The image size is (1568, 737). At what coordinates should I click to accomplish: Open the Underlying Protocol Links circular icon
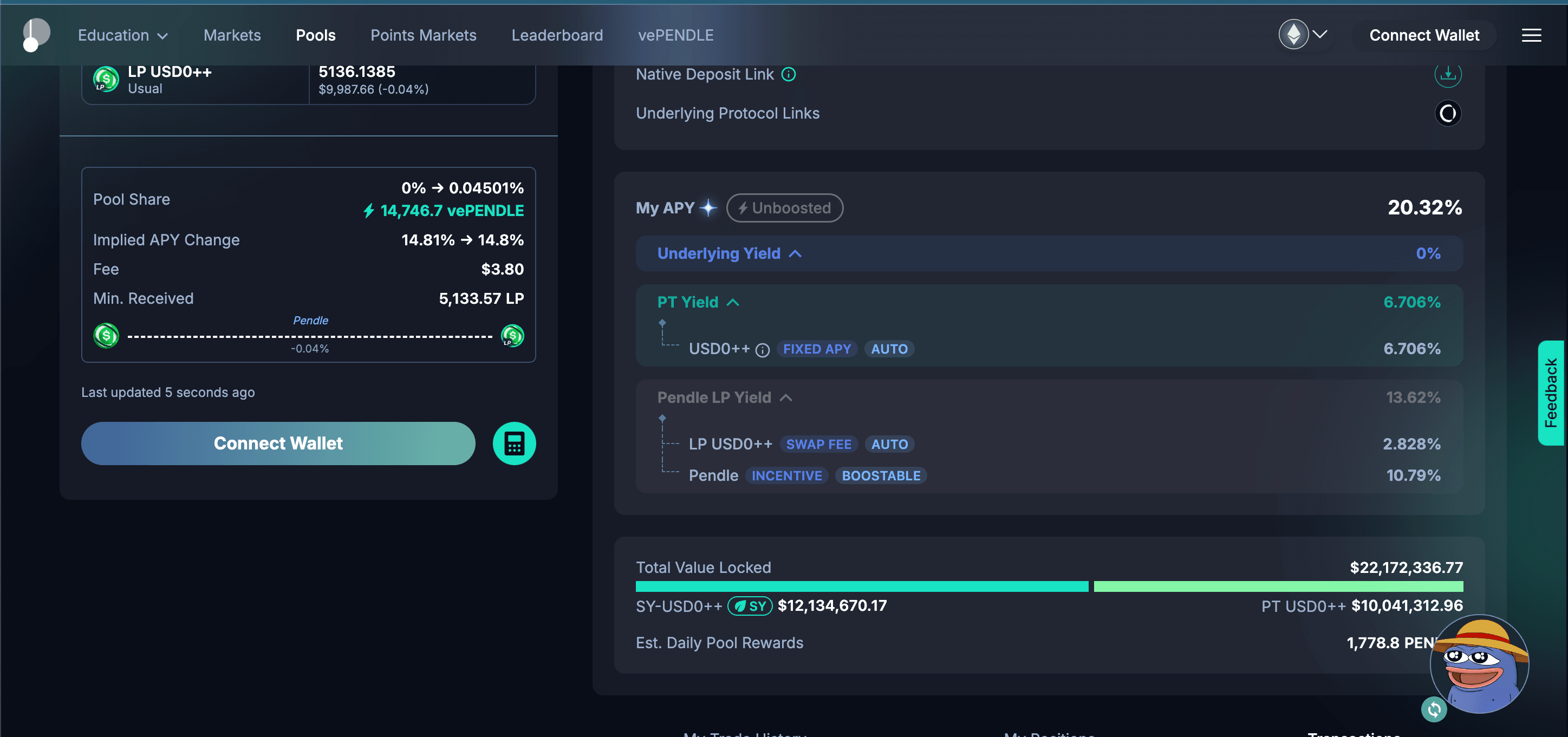pyautogui.click(x=1448, y=113)
